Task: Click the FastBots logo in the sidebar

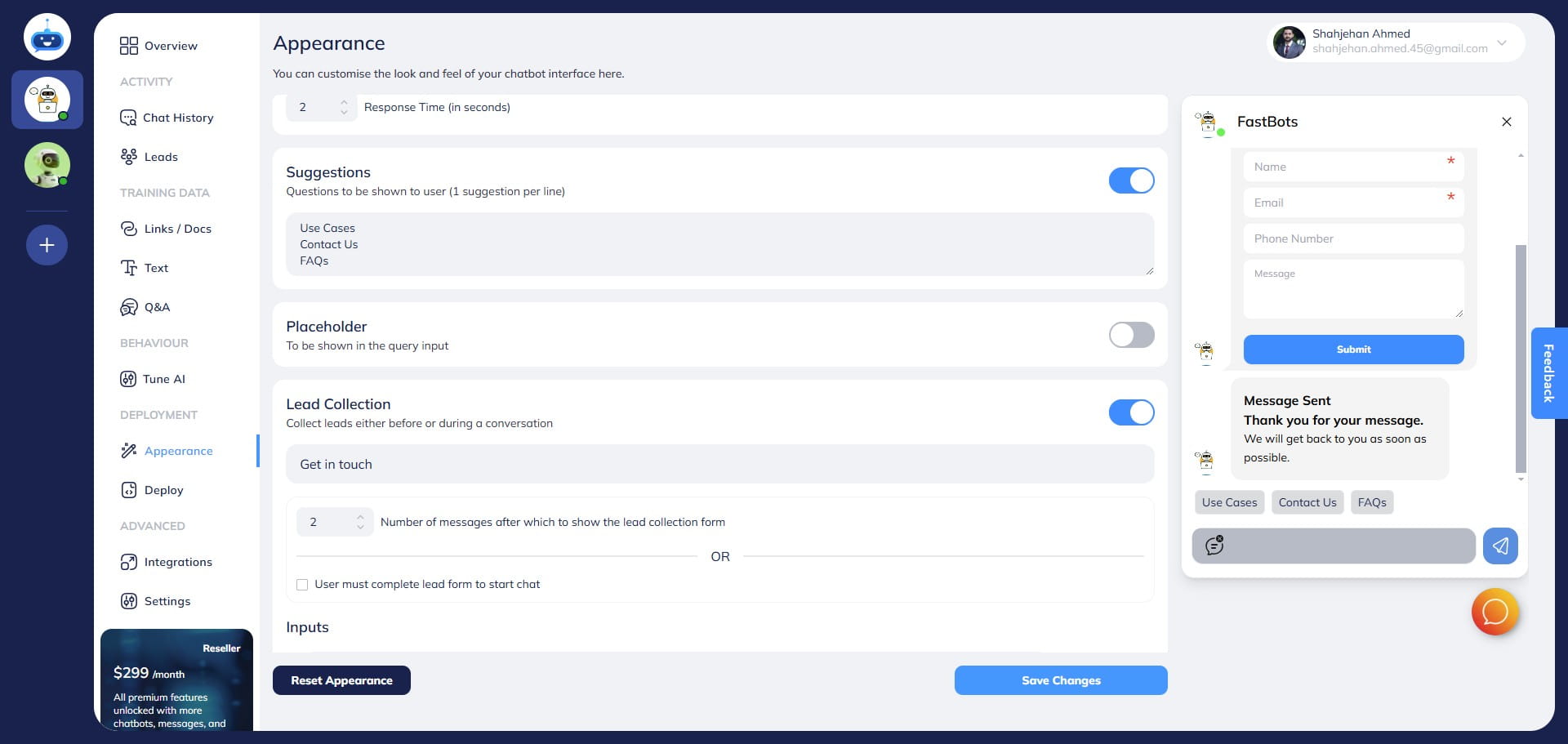Action: tap(47, 38)
